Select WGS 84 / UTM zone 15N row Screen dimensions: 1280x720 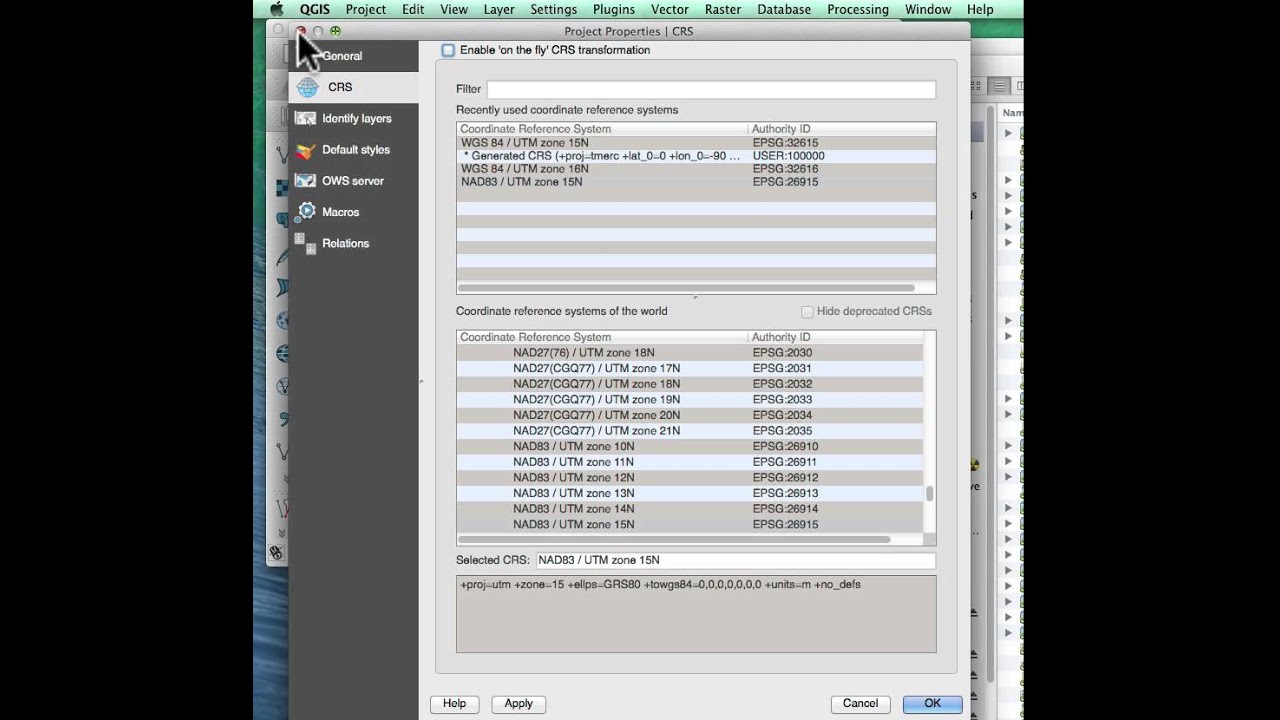pyautogui.click(x=696, y=143)
